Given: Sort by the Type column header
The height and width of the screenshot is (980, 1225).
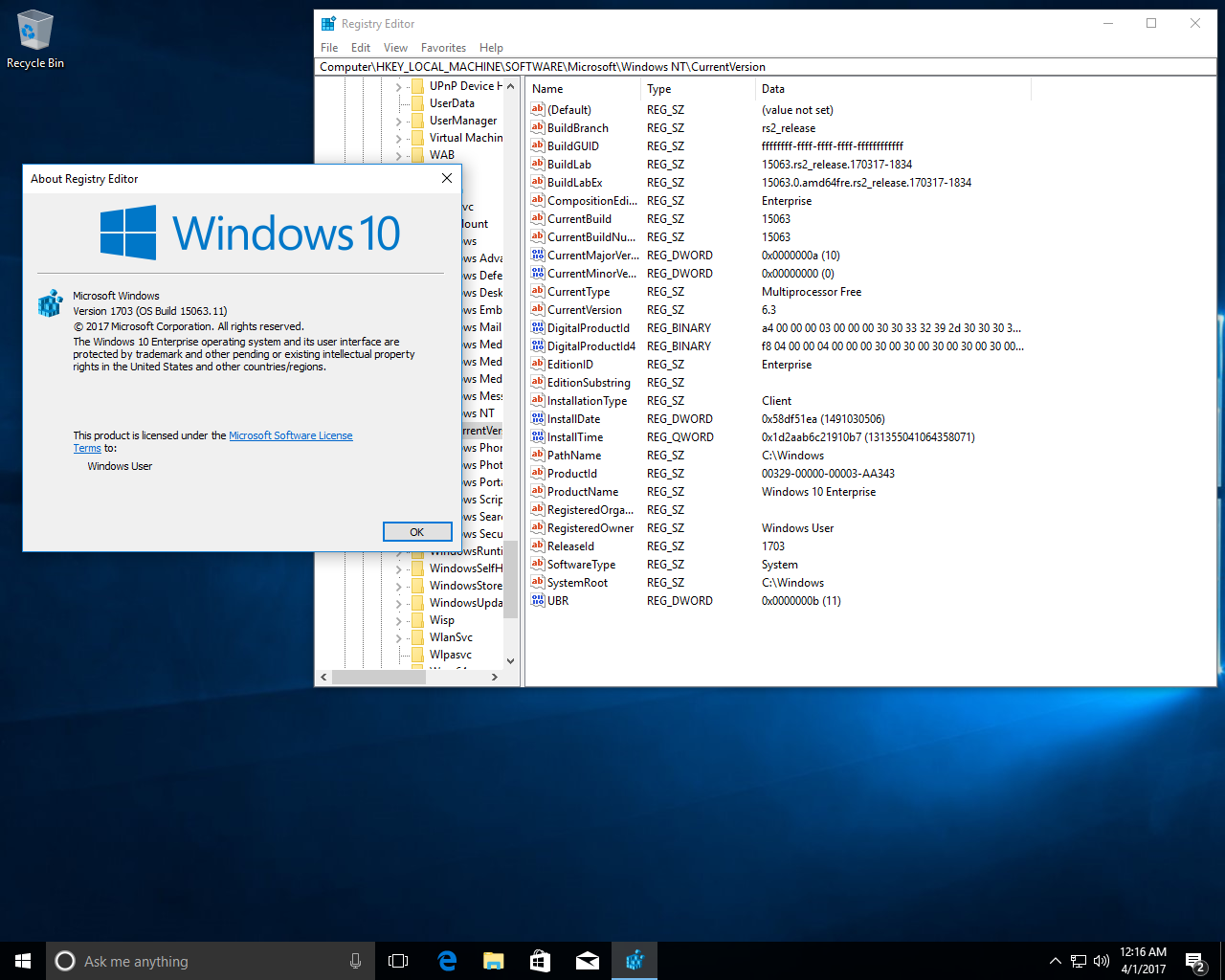Looking at the screenshot, I should point(698,89).
